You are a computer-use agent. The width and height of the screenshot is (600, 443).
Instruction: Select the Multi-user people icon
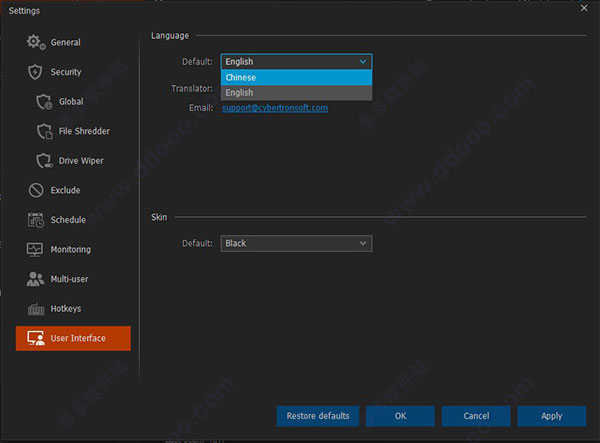(x=36, y=279)
